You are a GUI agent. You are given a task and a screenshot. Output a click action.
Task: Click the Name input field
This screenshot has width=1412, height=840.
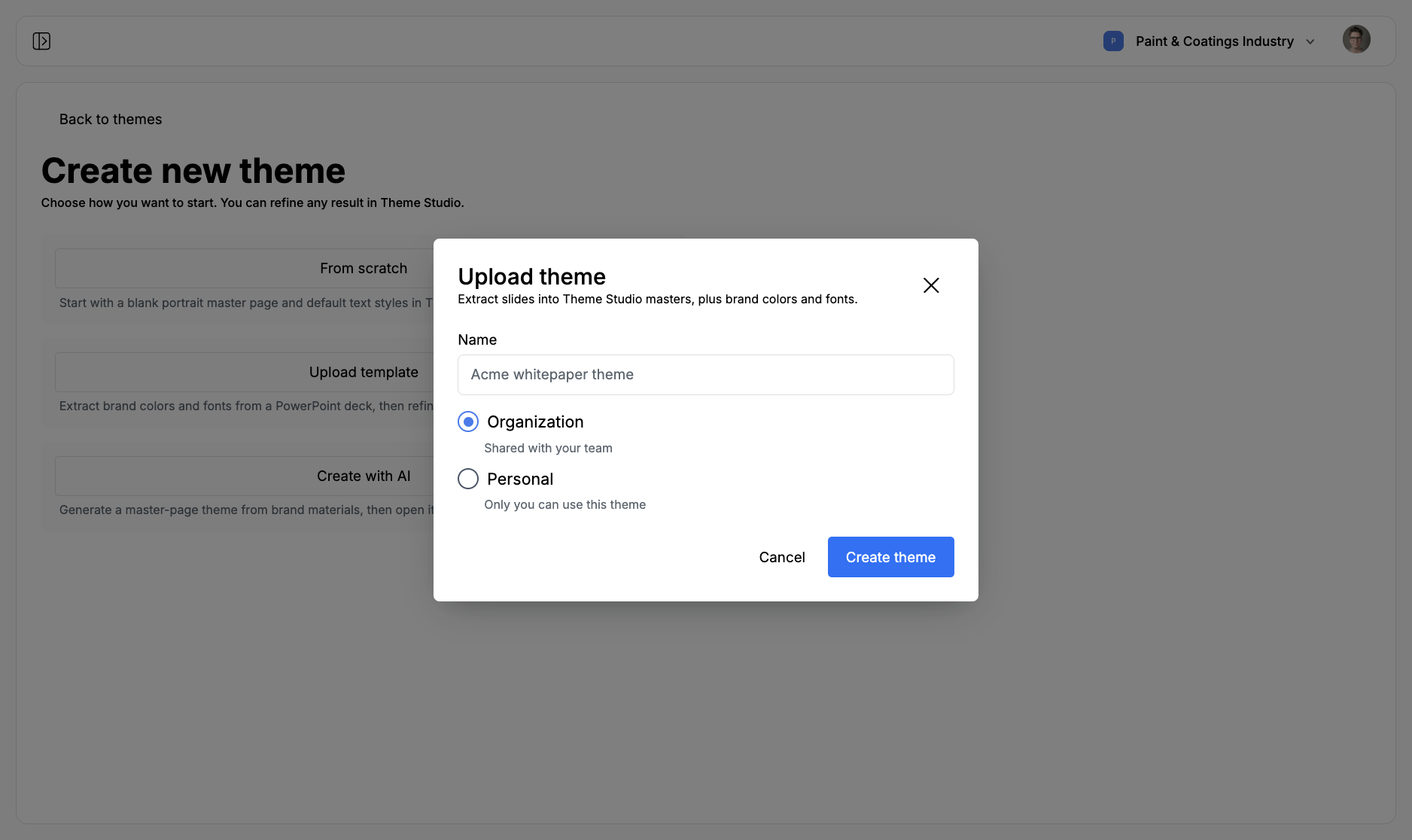point(706,375)
